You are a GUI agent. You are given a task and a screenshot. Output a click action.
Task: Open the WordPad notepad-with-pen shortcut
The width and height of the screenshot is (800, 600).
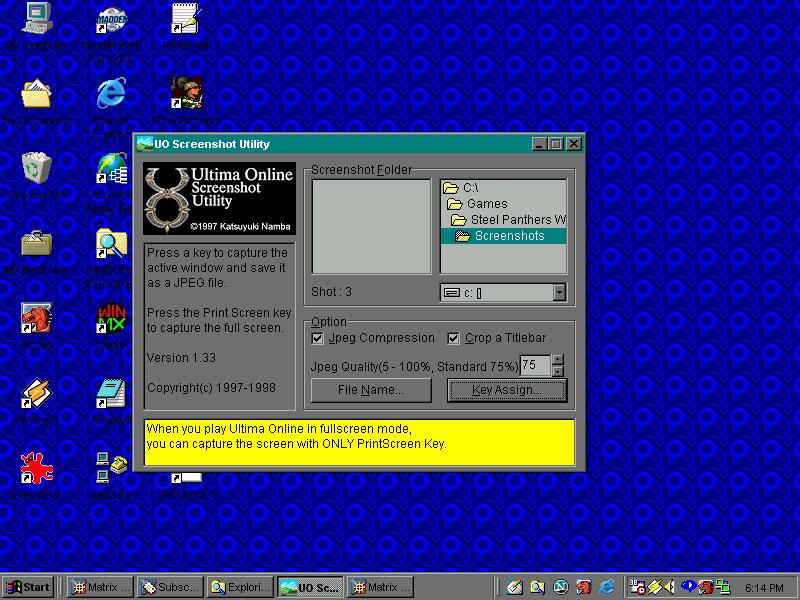pos(186,19)
